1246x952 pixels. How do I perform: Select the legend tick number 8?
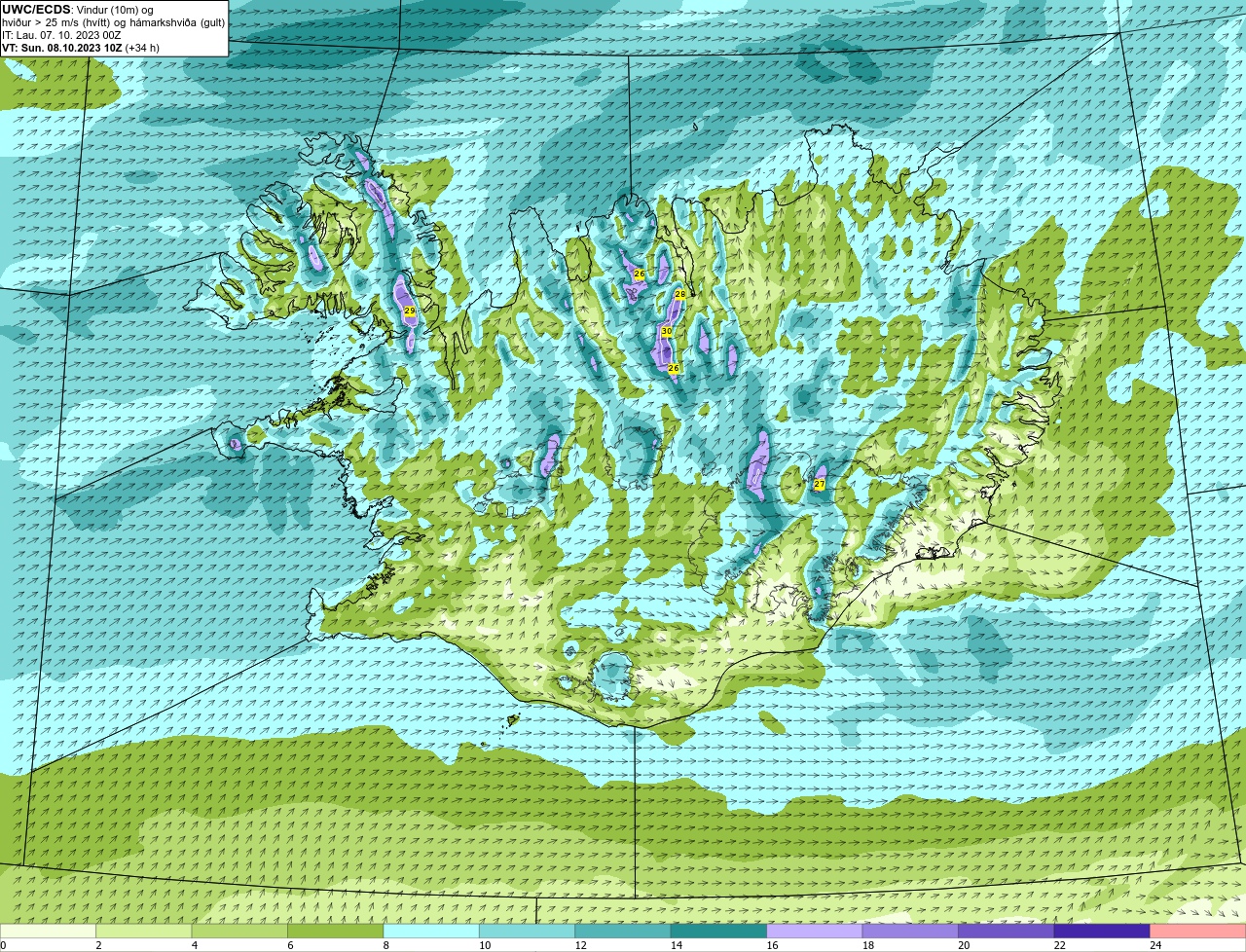point(385,944)
